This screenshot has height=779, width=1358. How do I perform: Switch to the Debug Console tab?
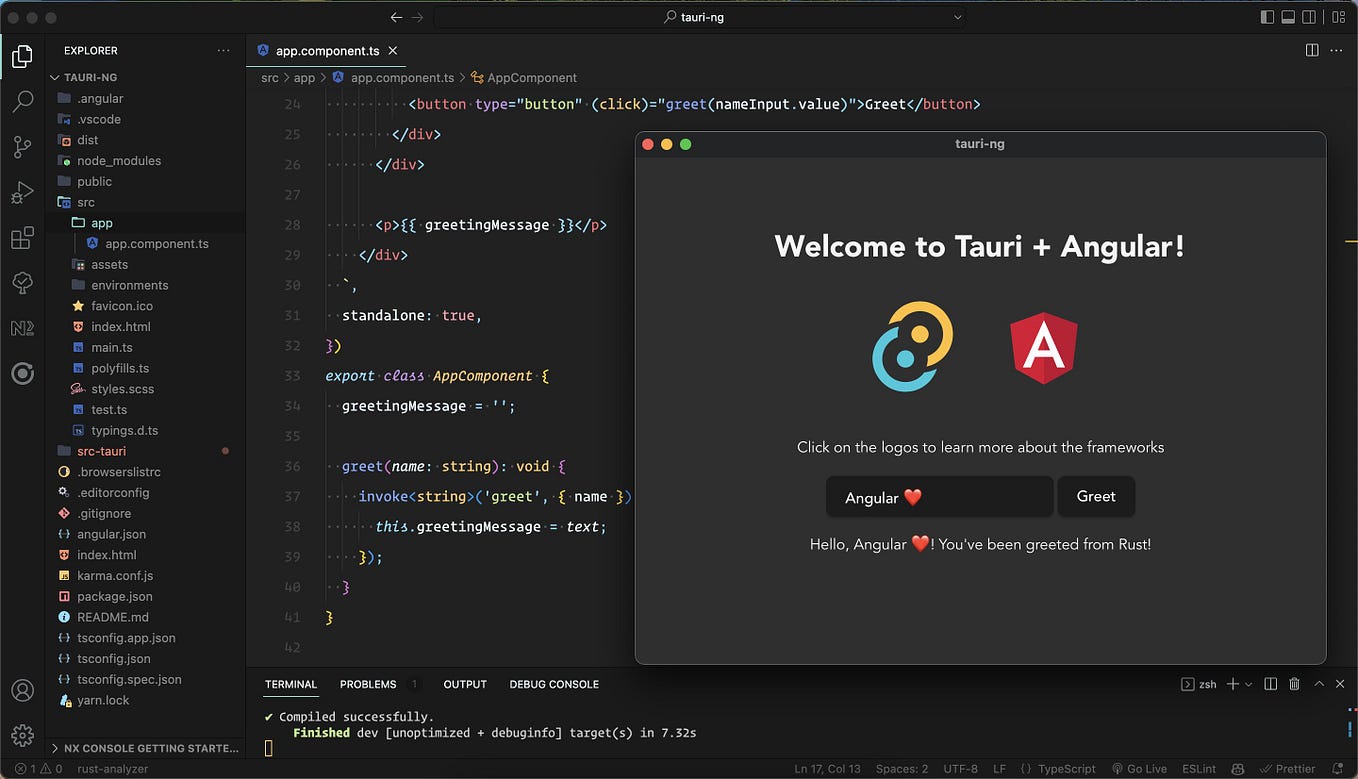553,684
